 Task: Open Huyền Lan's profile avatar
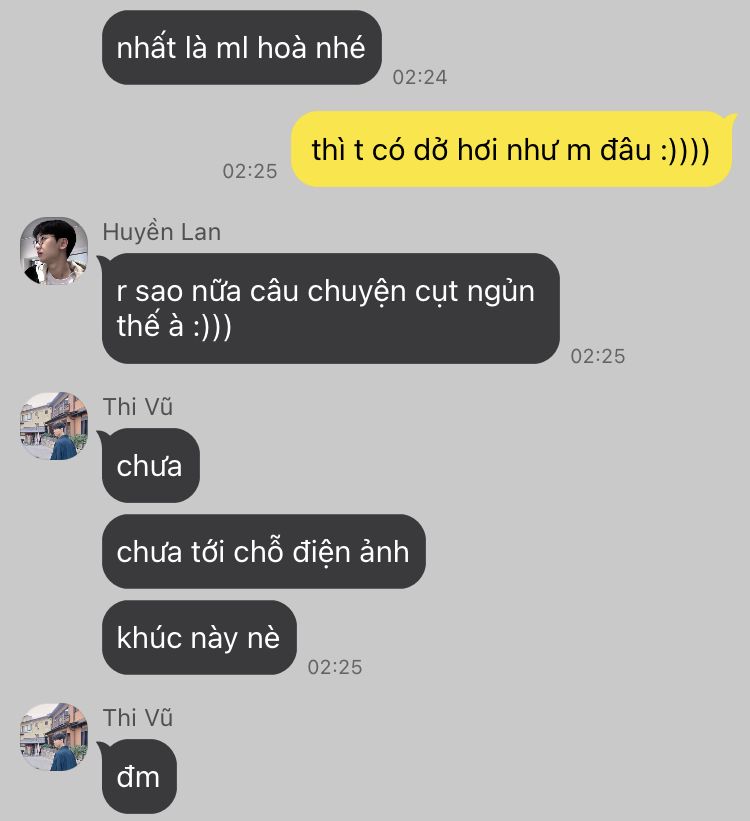coord(54,251)
